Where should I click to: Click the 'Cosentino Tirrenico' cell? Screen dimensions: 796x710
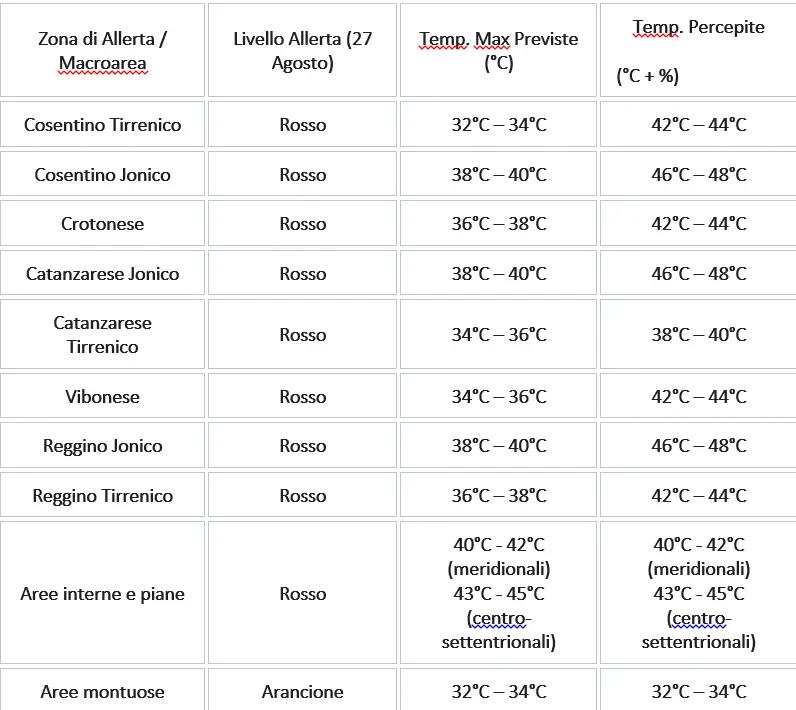pyautogui.click(x=102, y=124)
